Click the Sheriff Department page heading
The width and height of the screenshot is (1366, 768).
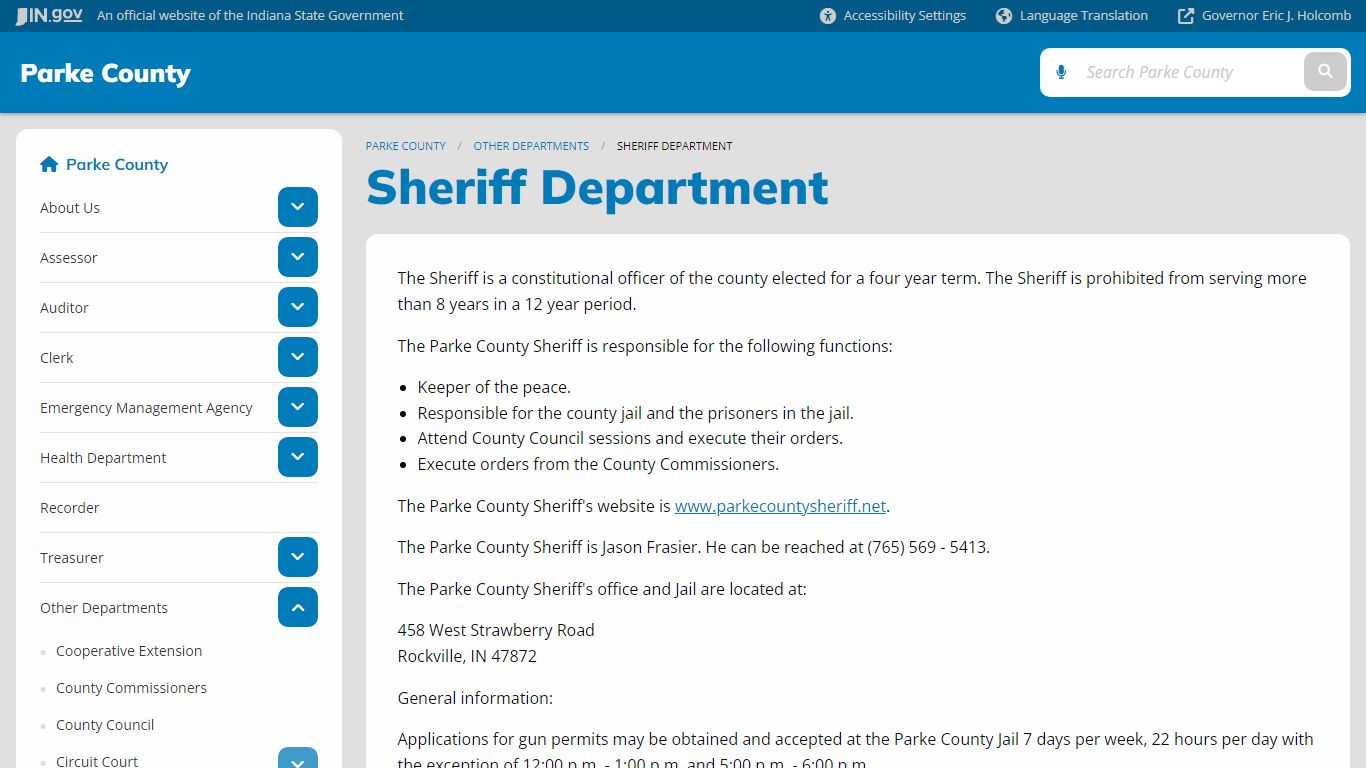point(597,187)
